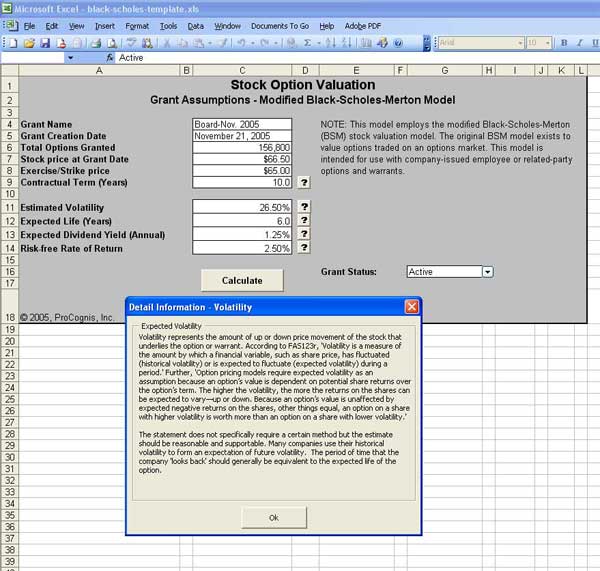The image size is (600, 571).
Task: Open the Research tool icon
Action: (x=147, y=43)
